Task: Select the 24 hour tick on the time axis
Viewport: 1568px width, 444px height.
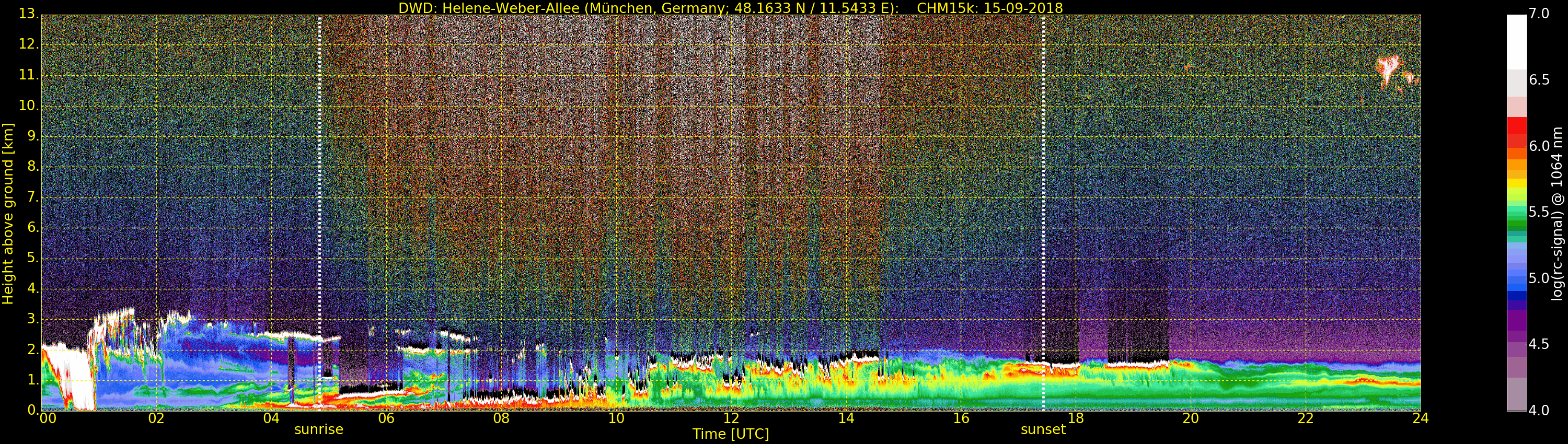Action: point(1420,418)
